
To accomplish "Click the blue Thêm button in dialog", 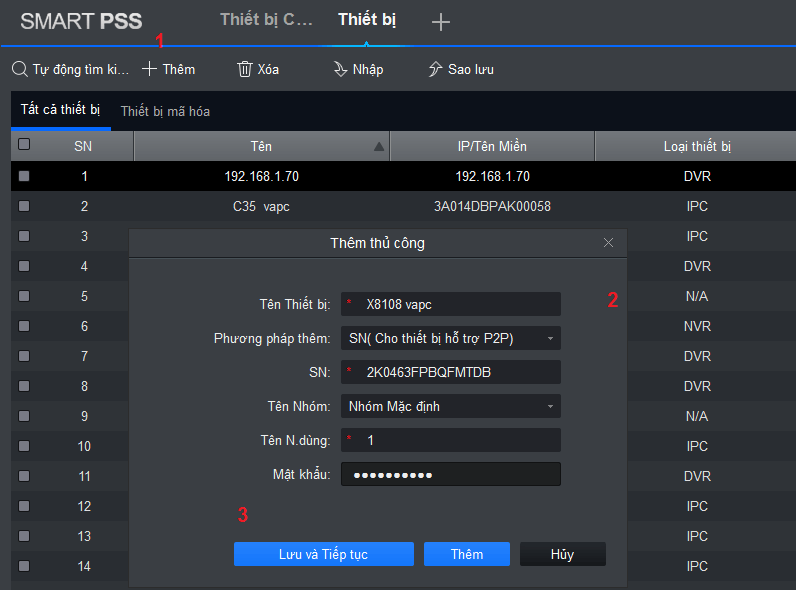I will point(467,554).
